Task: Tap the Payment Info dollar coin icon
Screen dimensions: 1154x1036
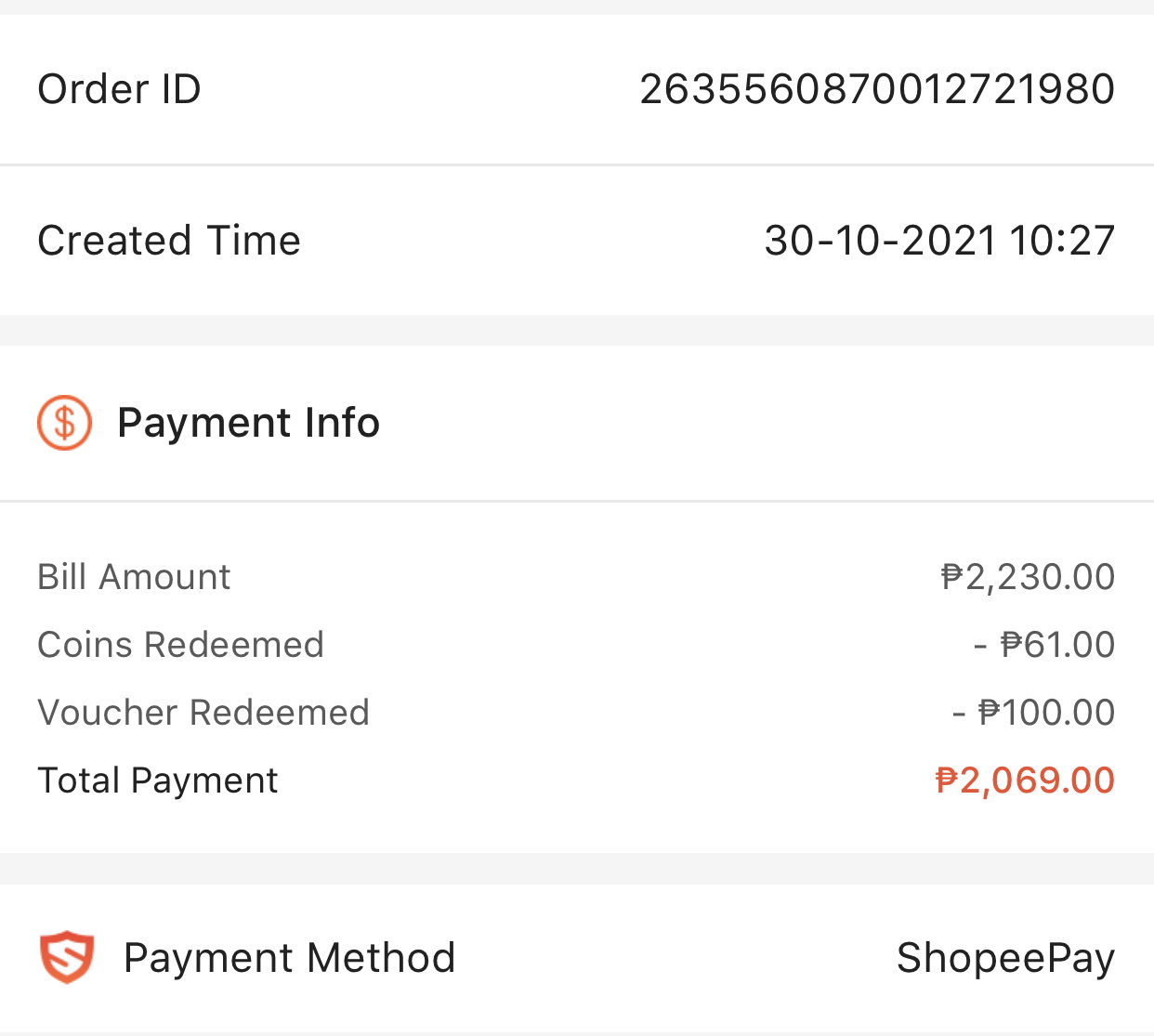Action: pyautogui.click(x=64, y=423)
